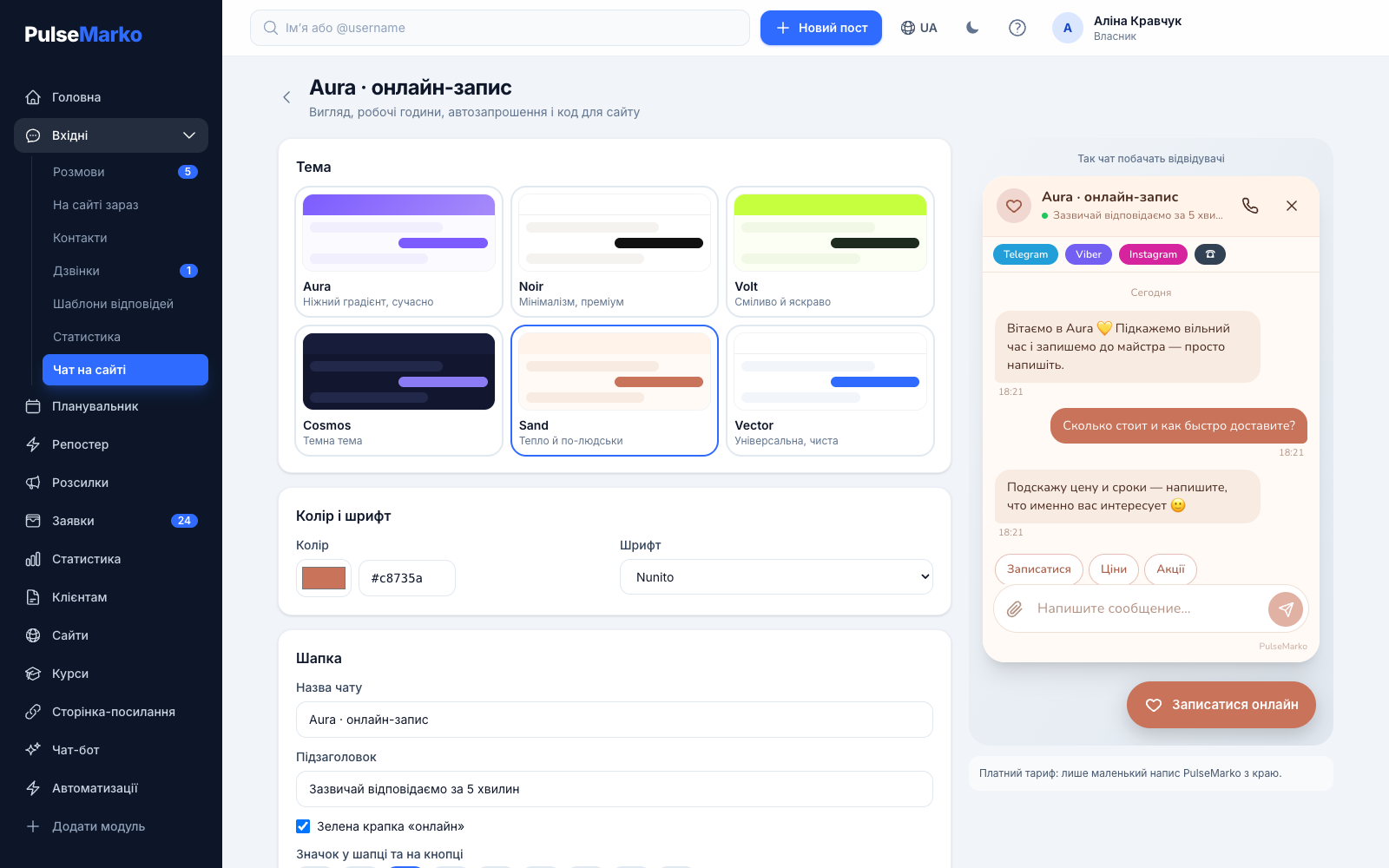Image resolution: width=1389 pixels, height=868 pixels.
Task: Choose the Volt theme card
Action: tap(830, 252)
